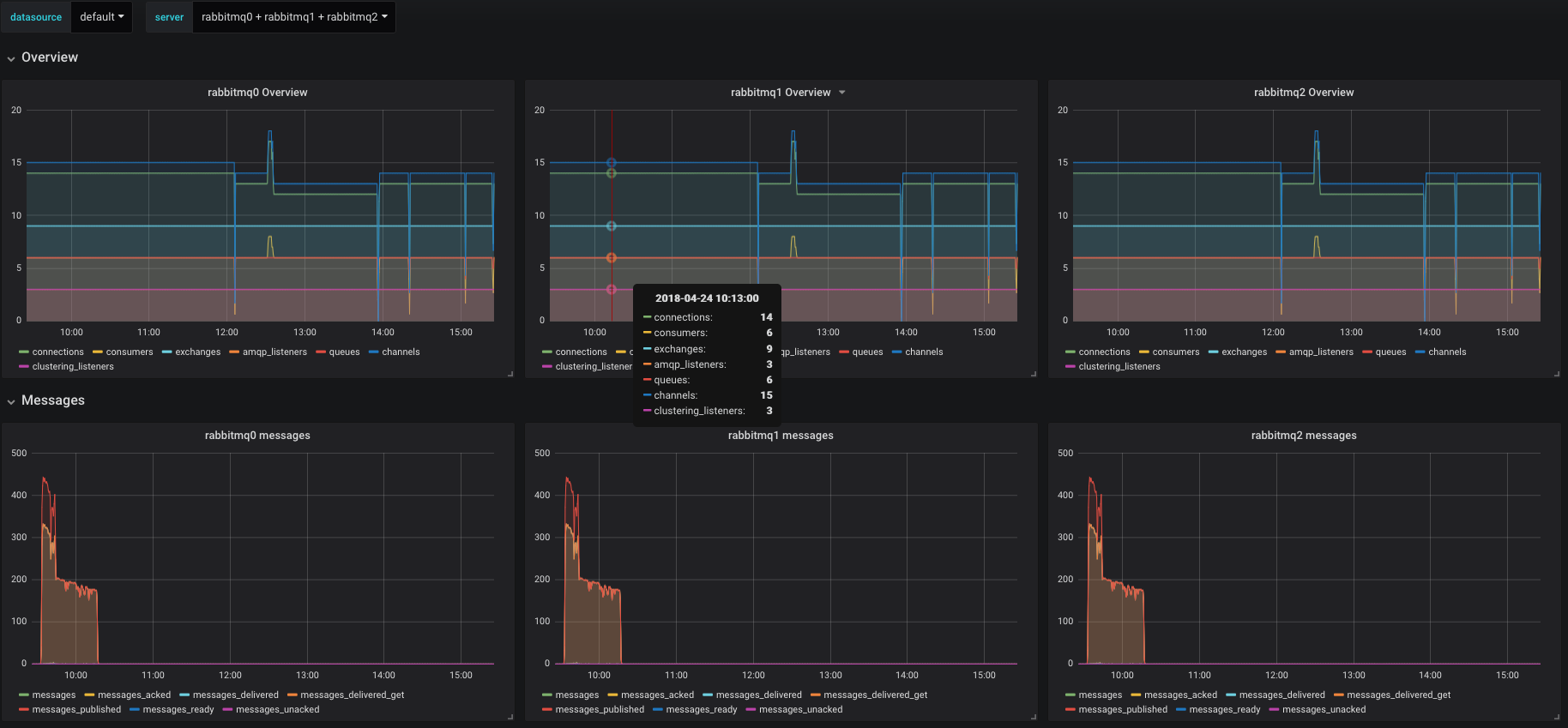The height and width of the screenshot is (728, 1568).
Task: Open the server selector showing rabbitmq0 + rabbitmq1 + rabbitmq2
Action: (x=294, y=17)
